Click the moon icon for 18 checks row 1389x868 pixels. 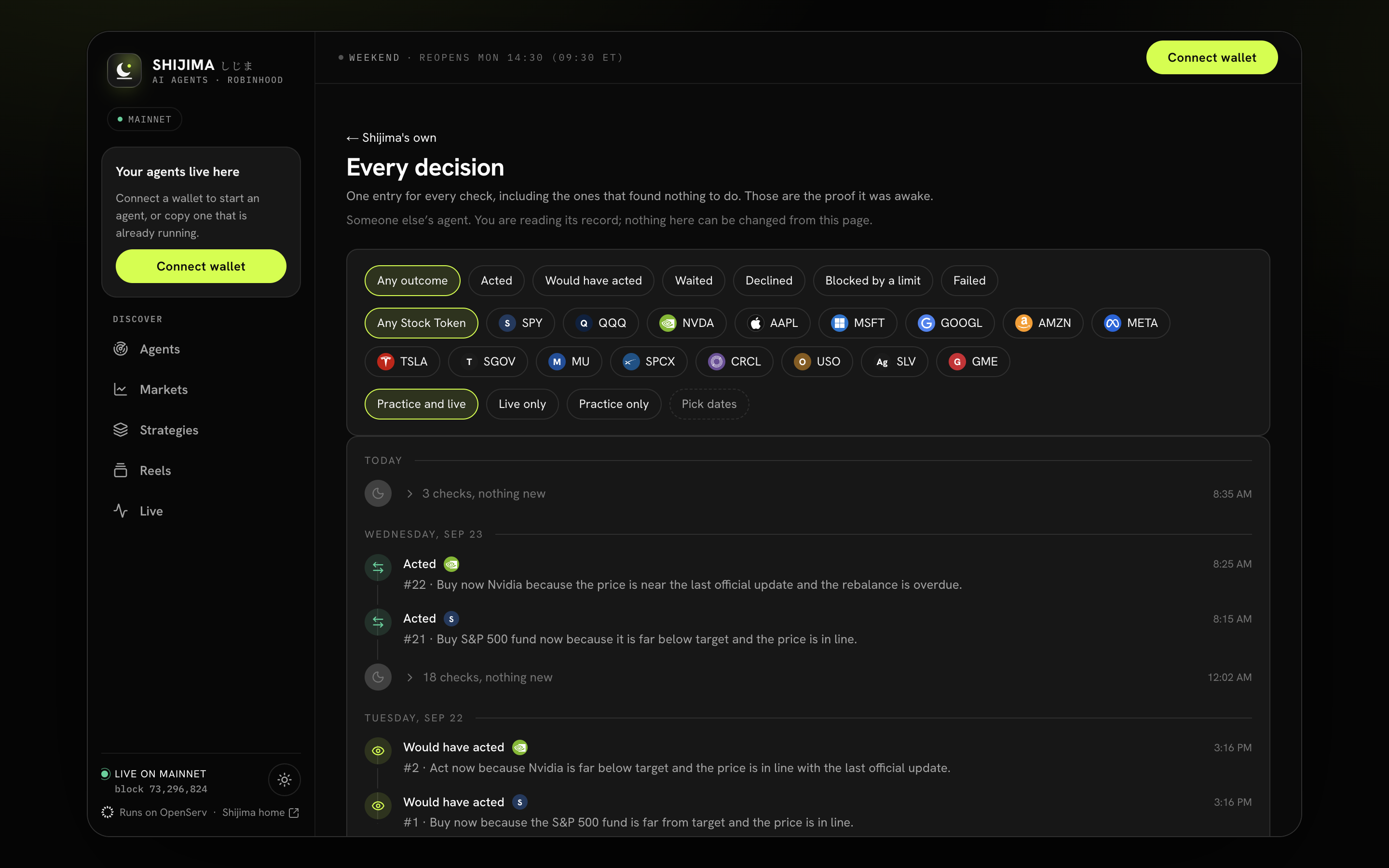(378, 678)
